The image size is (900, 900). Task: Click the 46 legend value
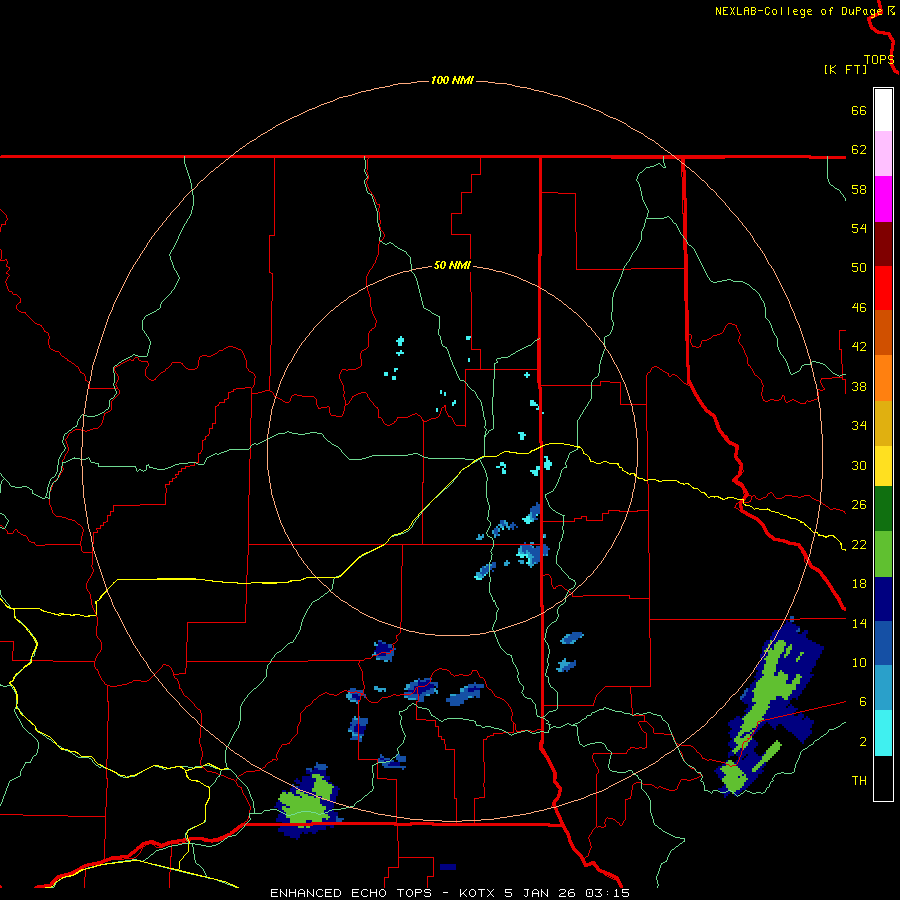coord(859,308)
